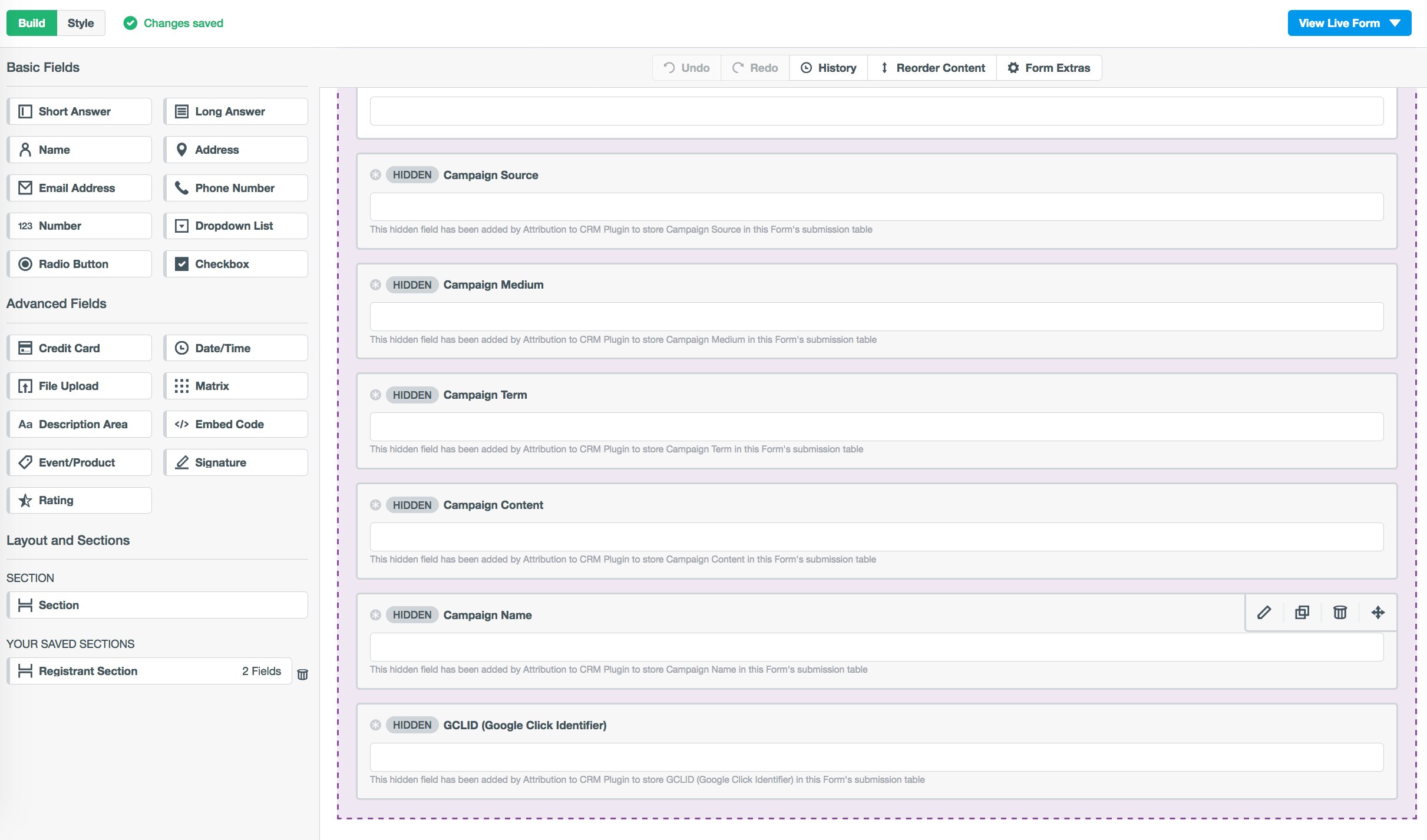This screenshot has width=1427, height=840.
Task: Open the History panel
Action: (828, 67)
